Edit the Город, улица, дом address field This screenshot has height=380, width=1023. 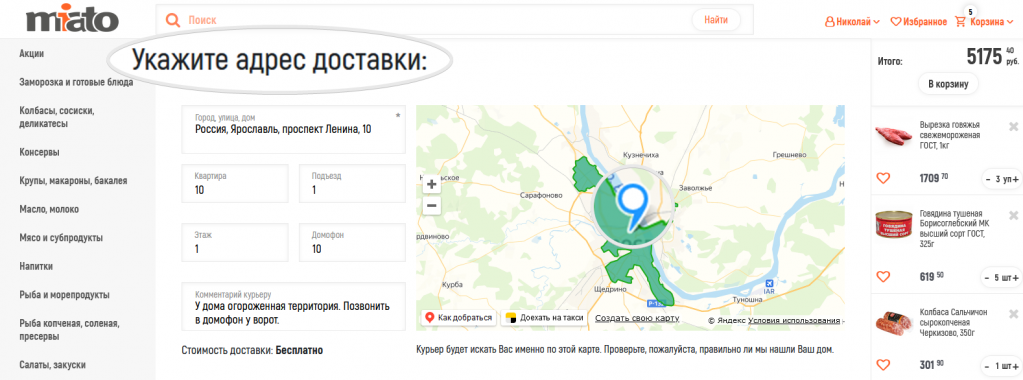pyautogui.click(x=294, y=129)
